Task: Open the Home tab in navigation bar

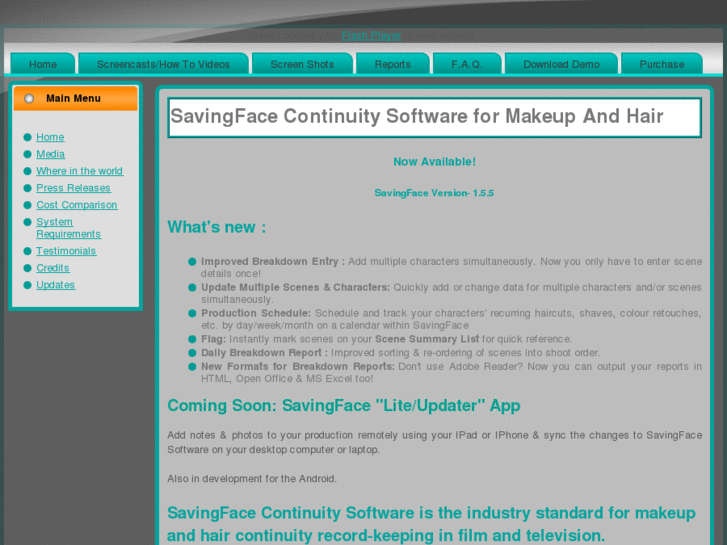Action: (43, 64)
